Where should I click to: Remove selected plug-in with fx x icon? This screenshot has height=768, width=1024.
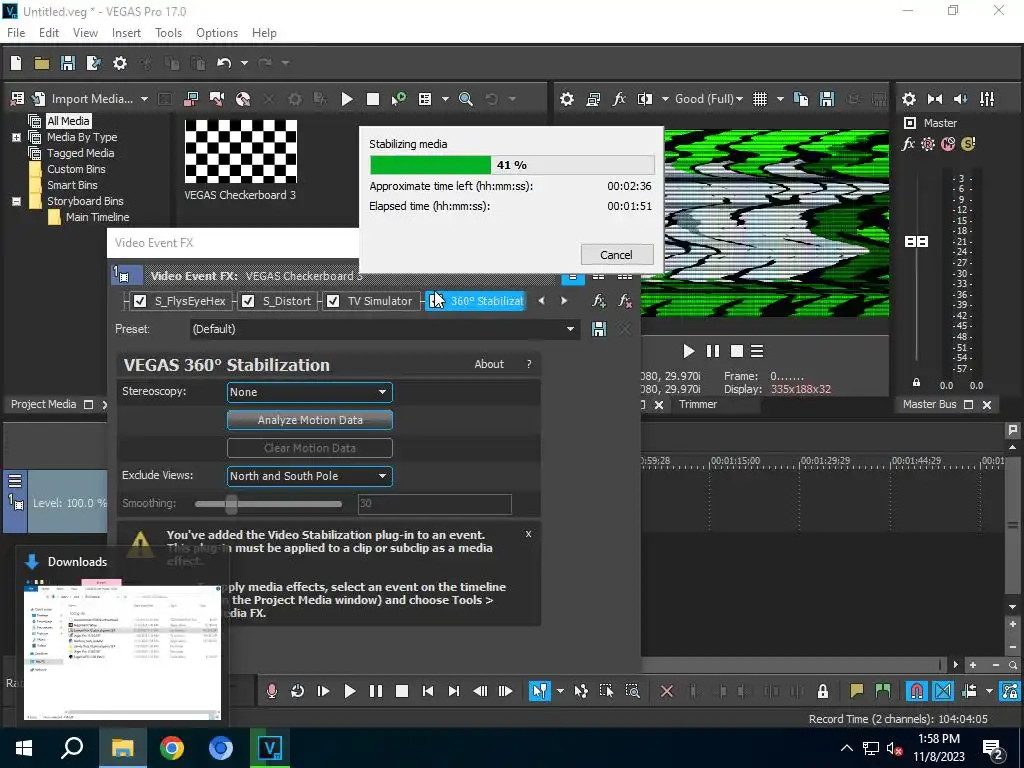pyautogui.click(x=625, y=301)
